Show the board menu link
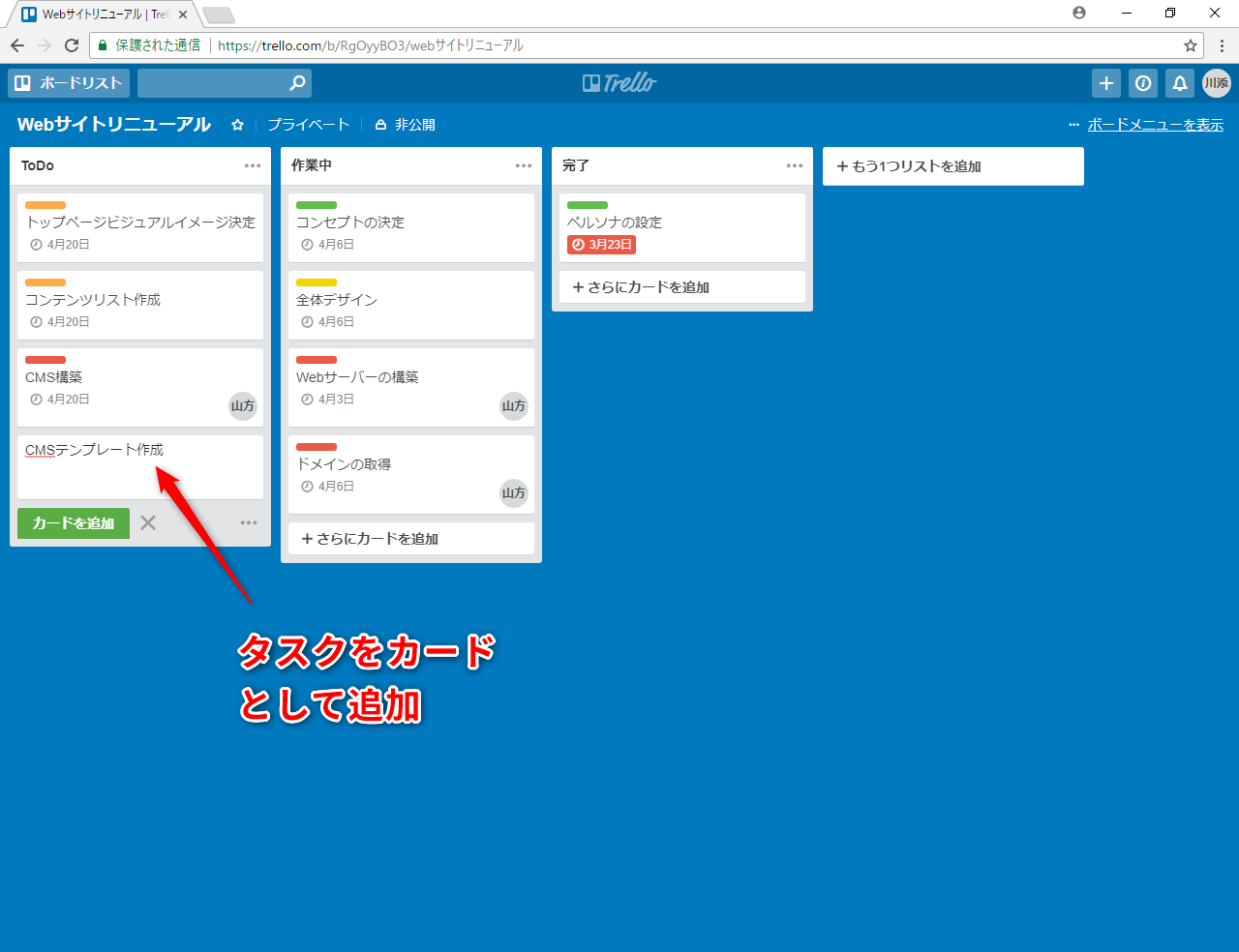Viewport: 1239px width, 952px height. 1155,125
